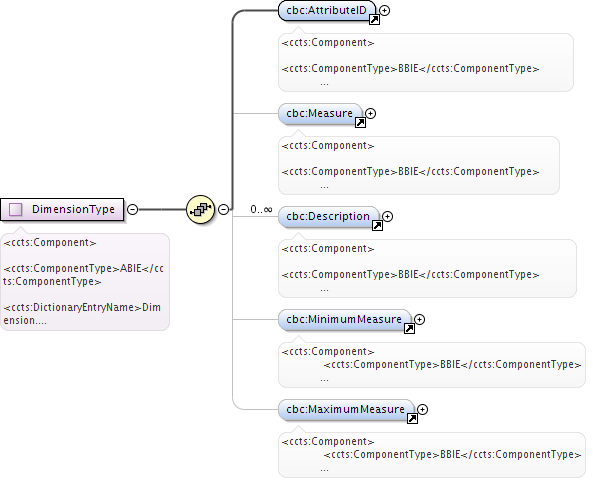Click the annotation box under cbc:MinimumMeasure

pos(432,365)
